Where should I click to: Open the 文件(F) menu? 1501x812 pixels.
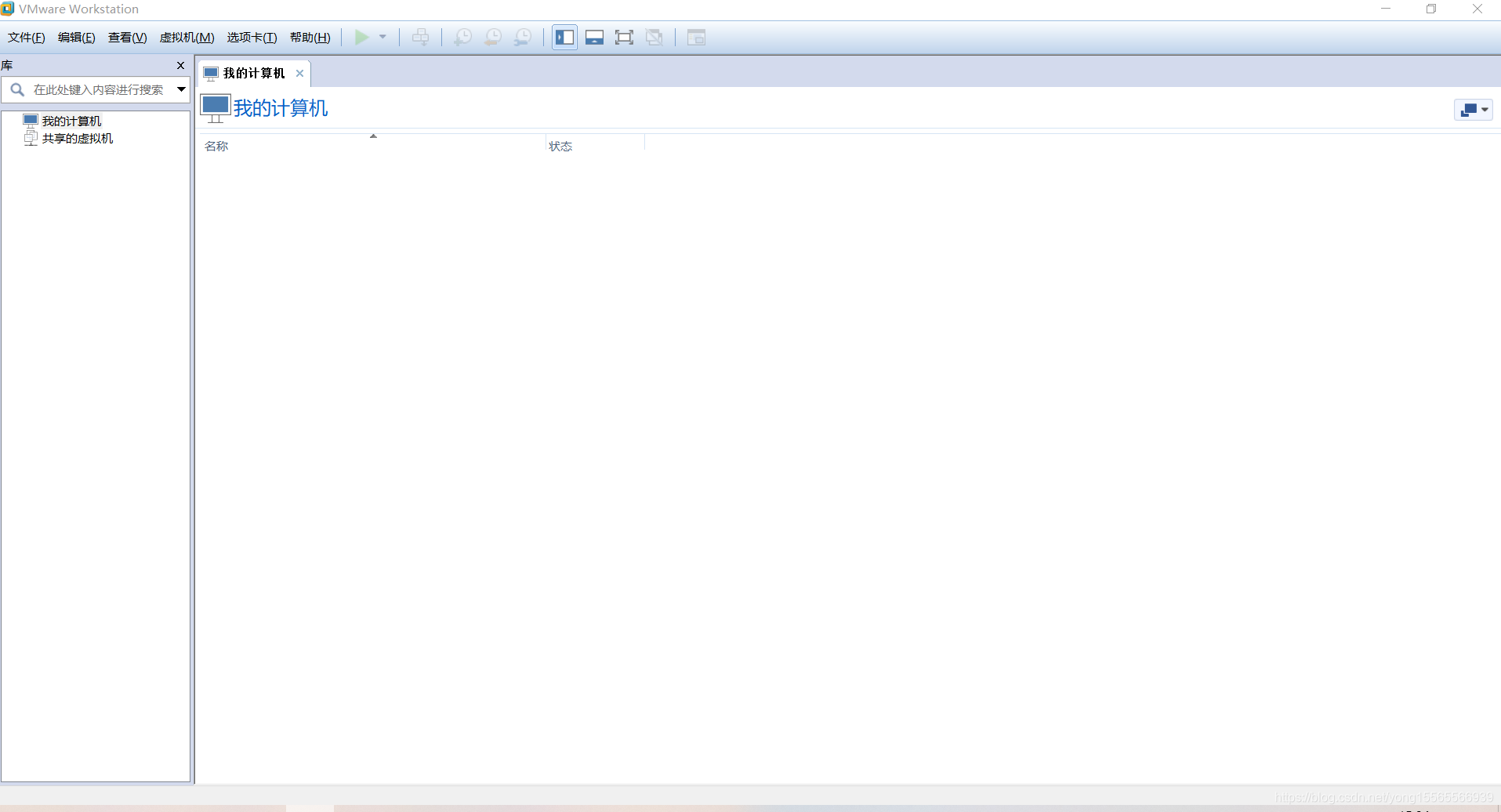[27, 38]
